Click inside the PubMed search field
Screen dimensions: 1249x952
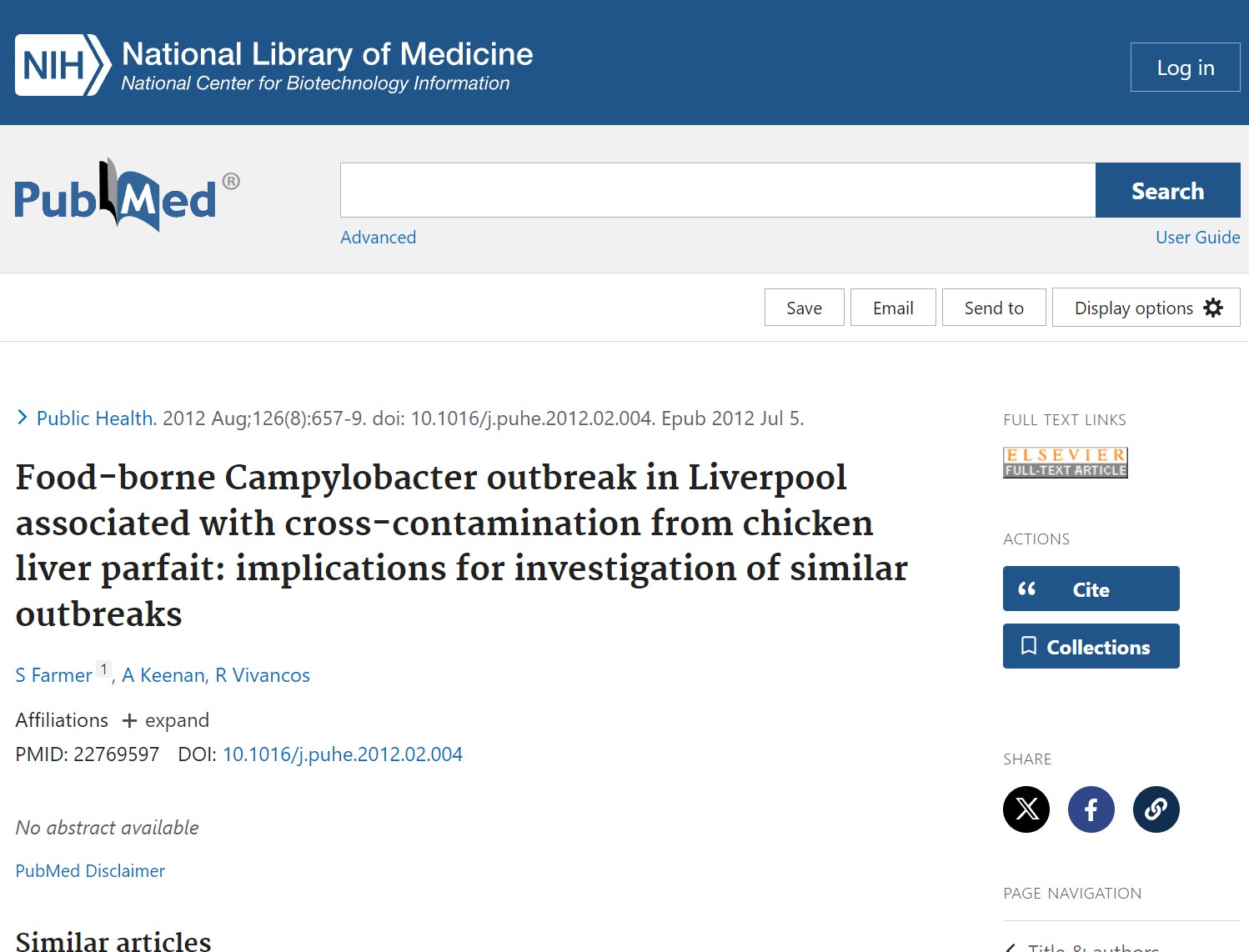click(717, 190)
